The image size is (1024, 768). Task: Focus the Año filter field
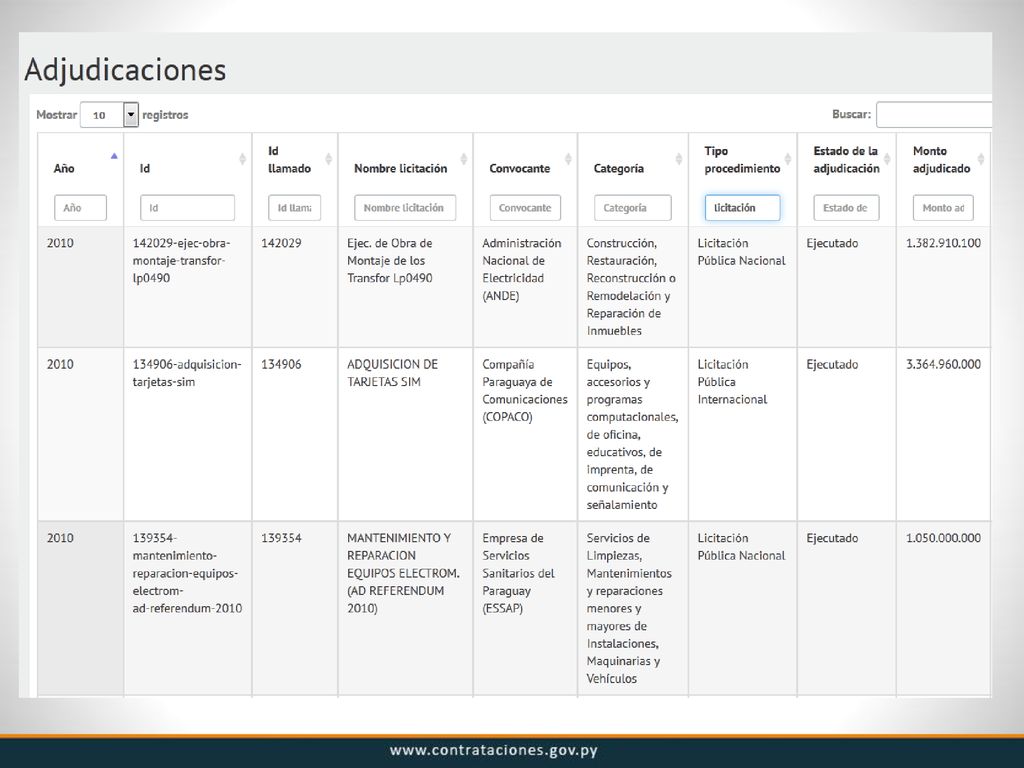(80, 208)
